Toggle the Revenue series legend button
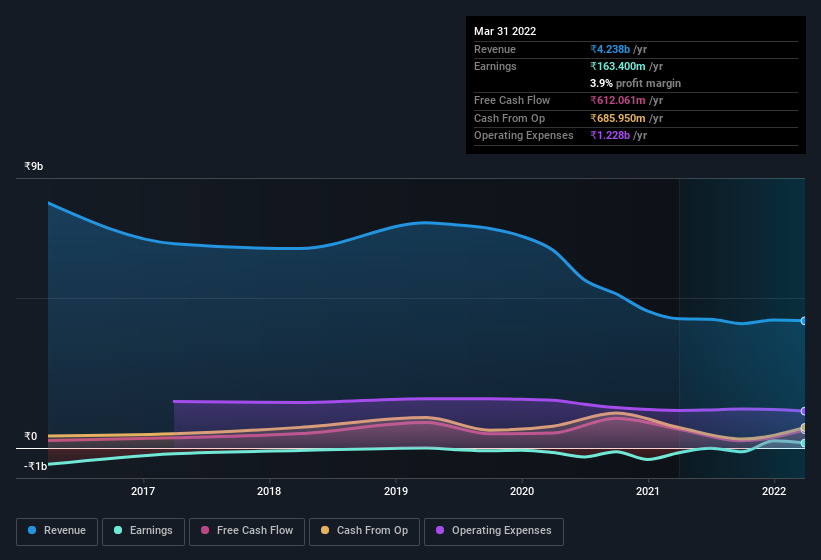This screenshot has height=560, width=821. point(57,532)
